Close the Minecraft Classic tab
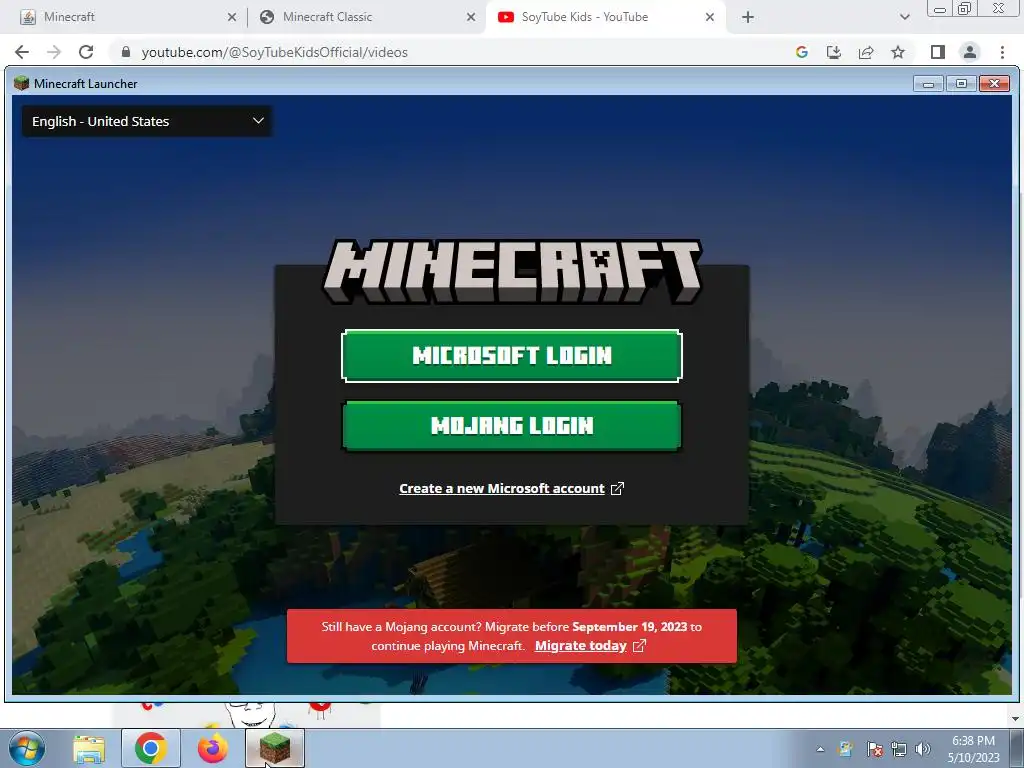The image size is (1024, 768). point(471,18)
